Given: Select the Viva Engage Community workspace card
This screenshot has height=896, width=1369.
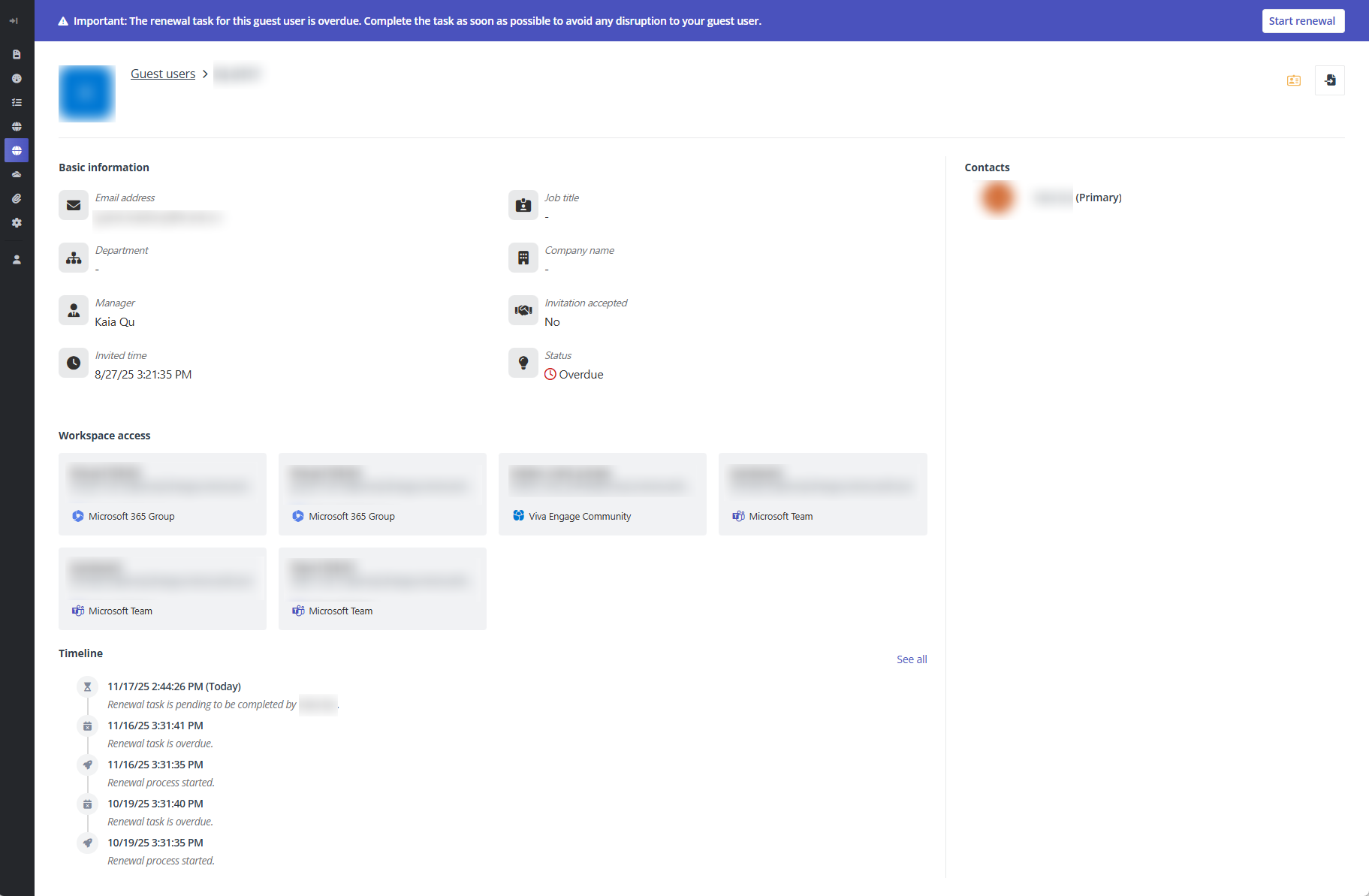Looking at the screenshot, I should coord(602,493).
